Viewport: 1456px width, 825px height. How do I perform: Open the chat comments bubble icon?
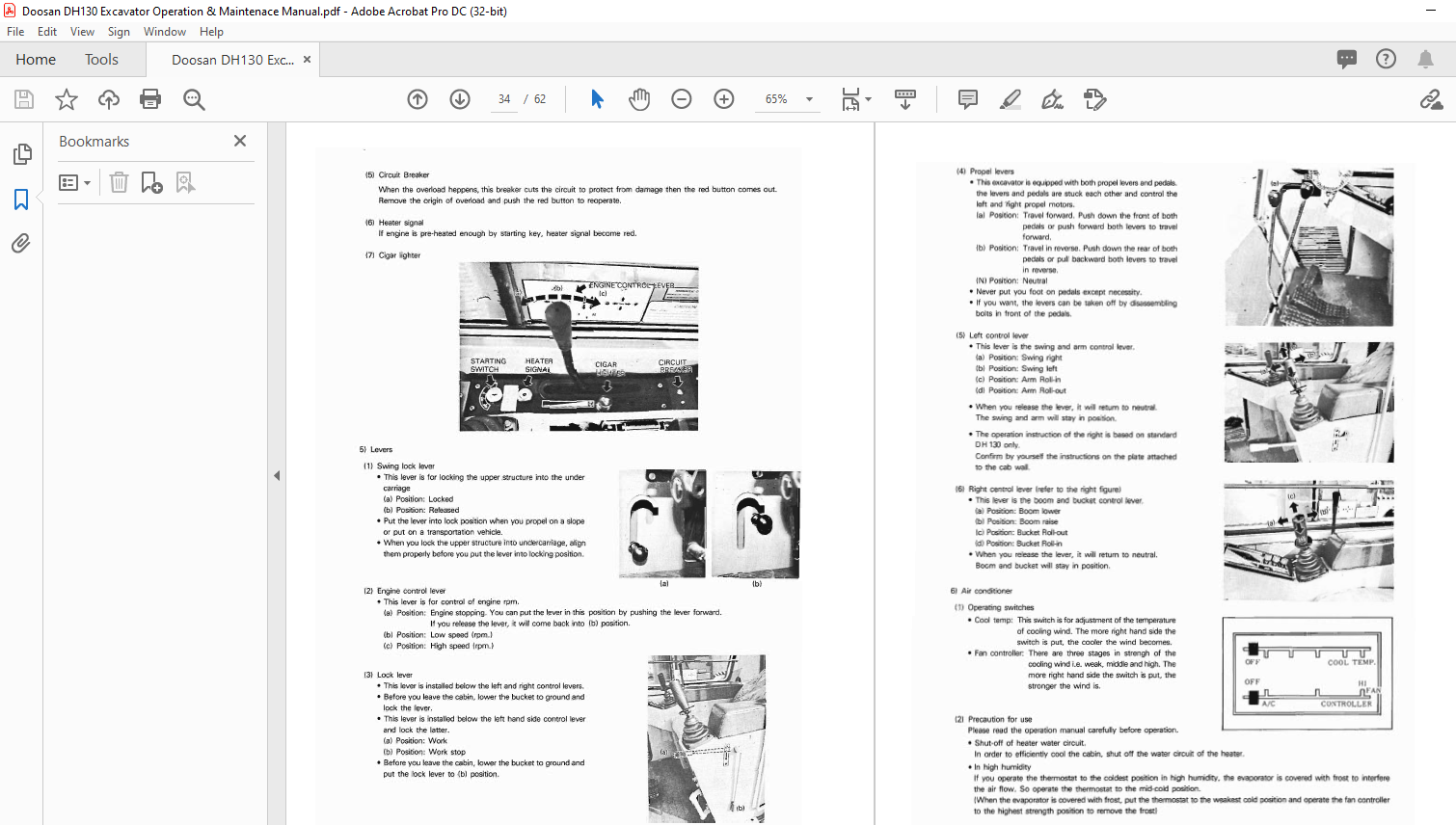1347,60
